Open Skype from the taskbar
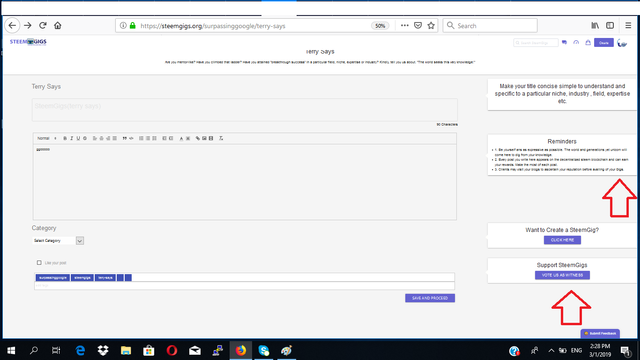This screenshot has width=640, height=360. 264,350
